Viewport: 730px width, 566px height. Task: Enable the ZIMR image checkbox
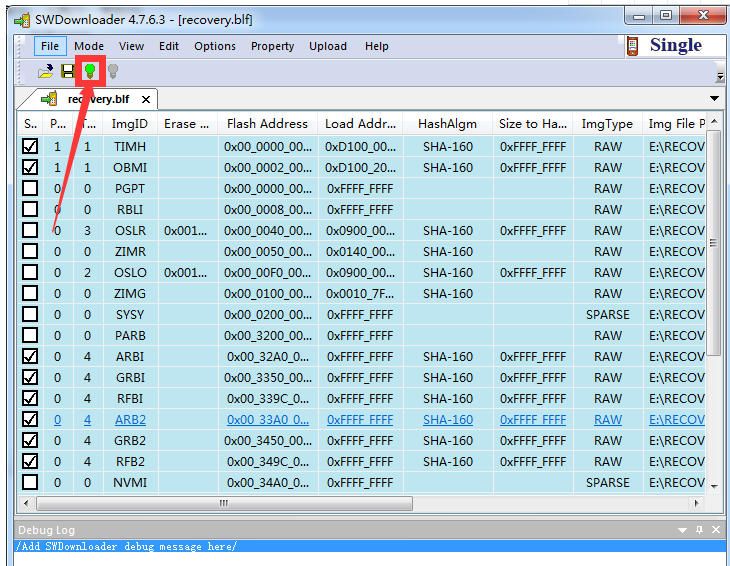click(x=30, y=251)
